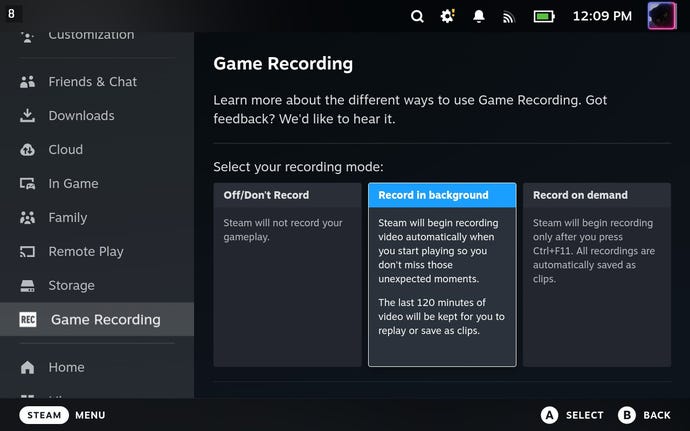Open the Home settings entry
This screenshot has height=431, width=690.
(x=66, y=367)
